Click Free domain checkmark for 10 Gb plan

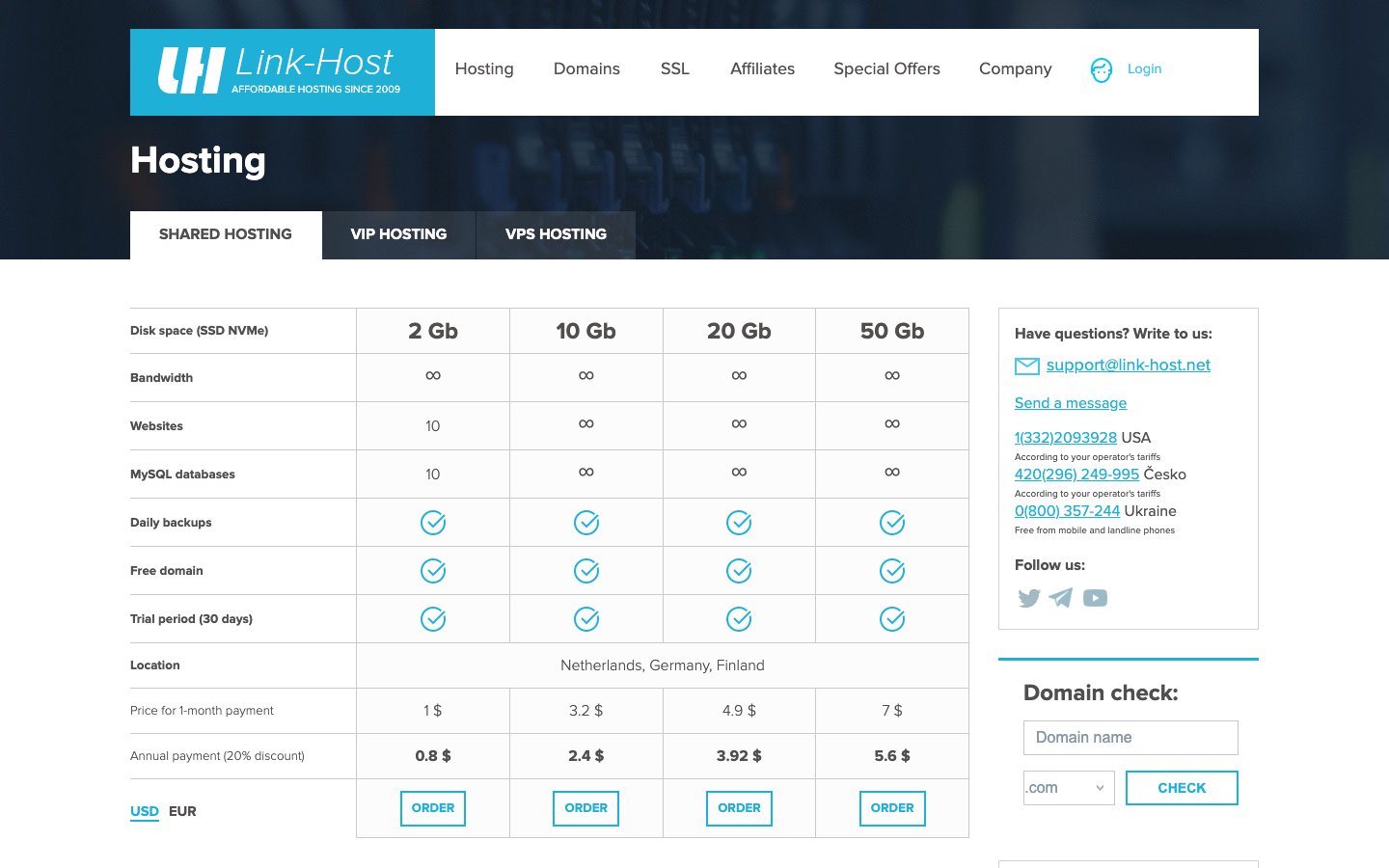pos(586,571)
